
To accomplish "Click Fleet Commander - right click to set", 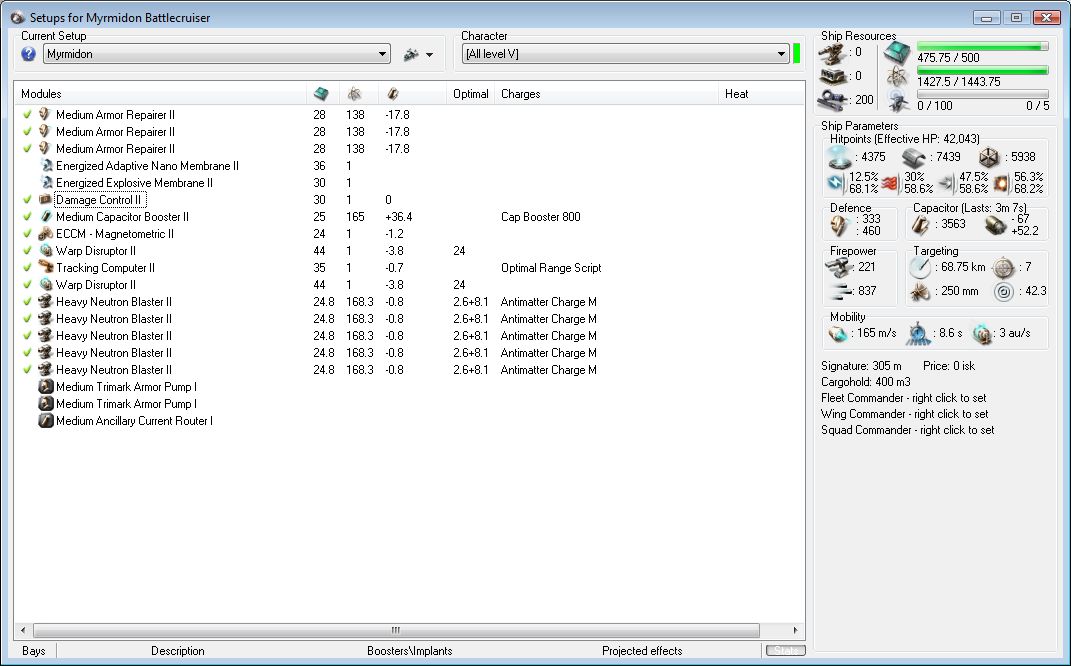I will coord(904,398).
